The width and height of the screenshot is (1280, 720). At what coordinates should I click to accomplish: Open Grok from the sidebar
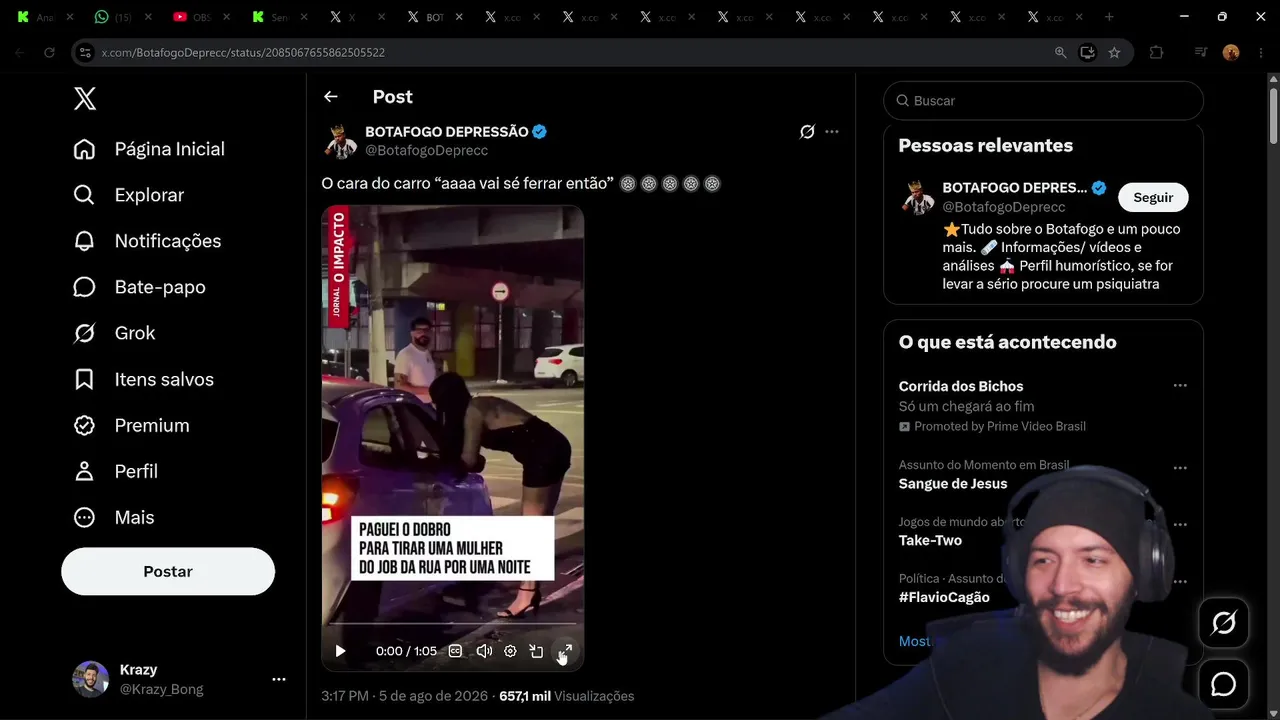(x=115, y=333)
